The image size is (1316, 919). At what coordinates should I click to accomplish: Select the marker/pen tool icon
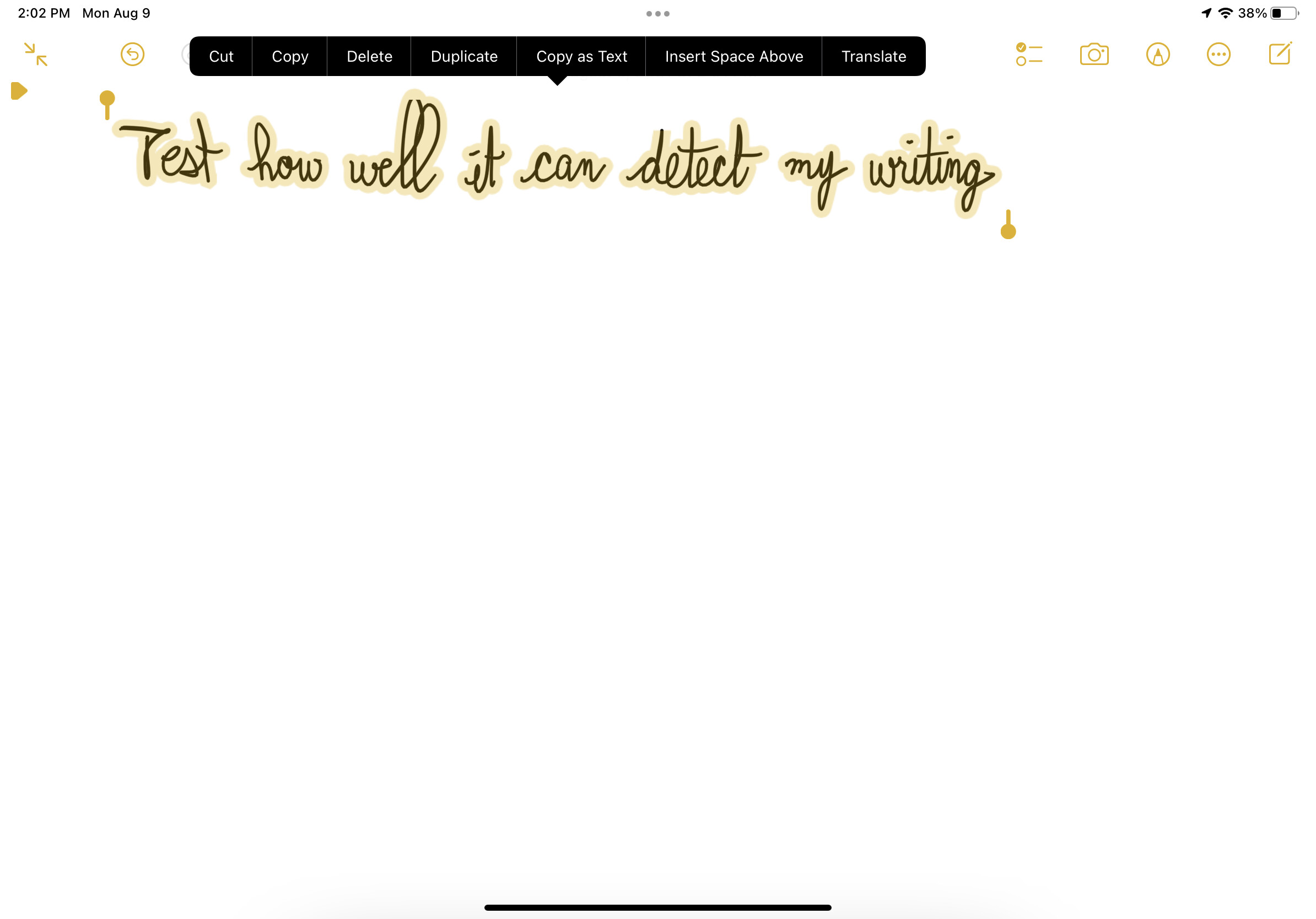click(x=1157, y=56)
